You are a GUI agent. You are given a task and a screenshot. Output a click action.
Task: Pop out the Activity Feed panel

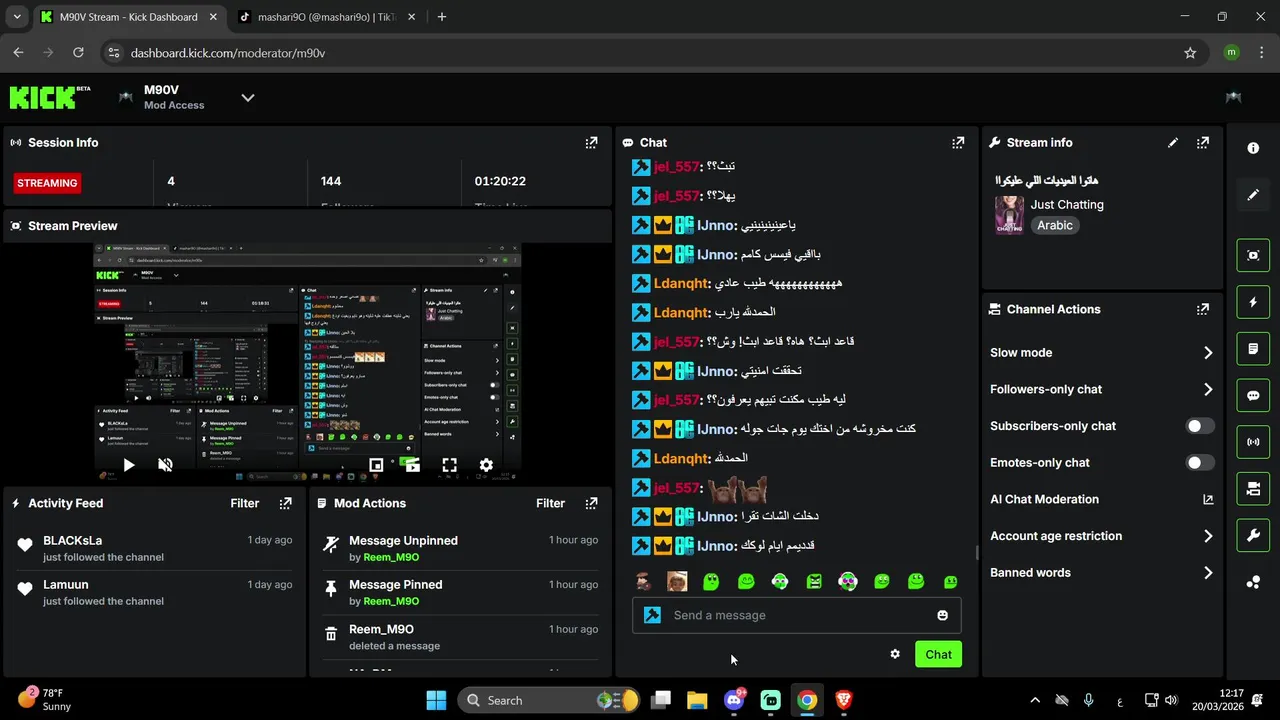pyautogui.click(x=285, y=504)
